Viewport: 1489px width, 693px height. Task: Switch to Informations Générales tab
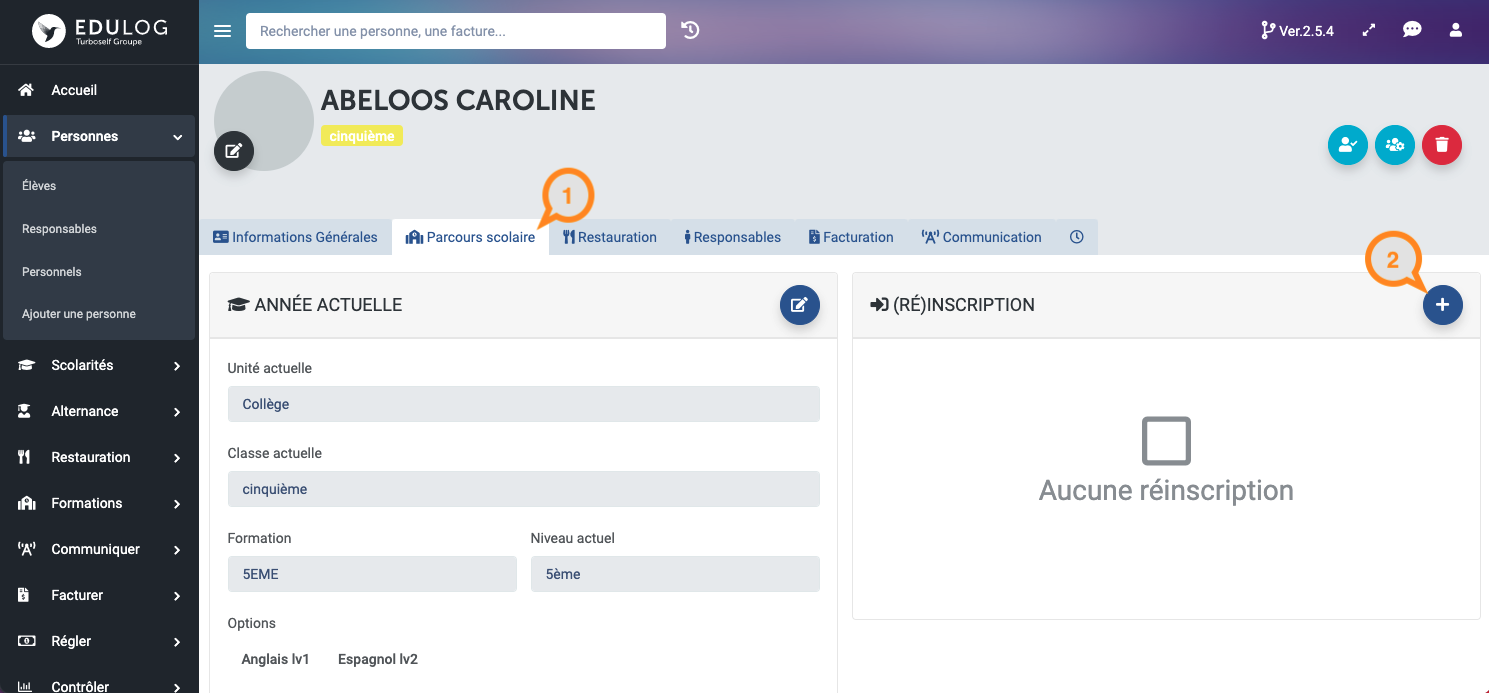pos(295,237)
